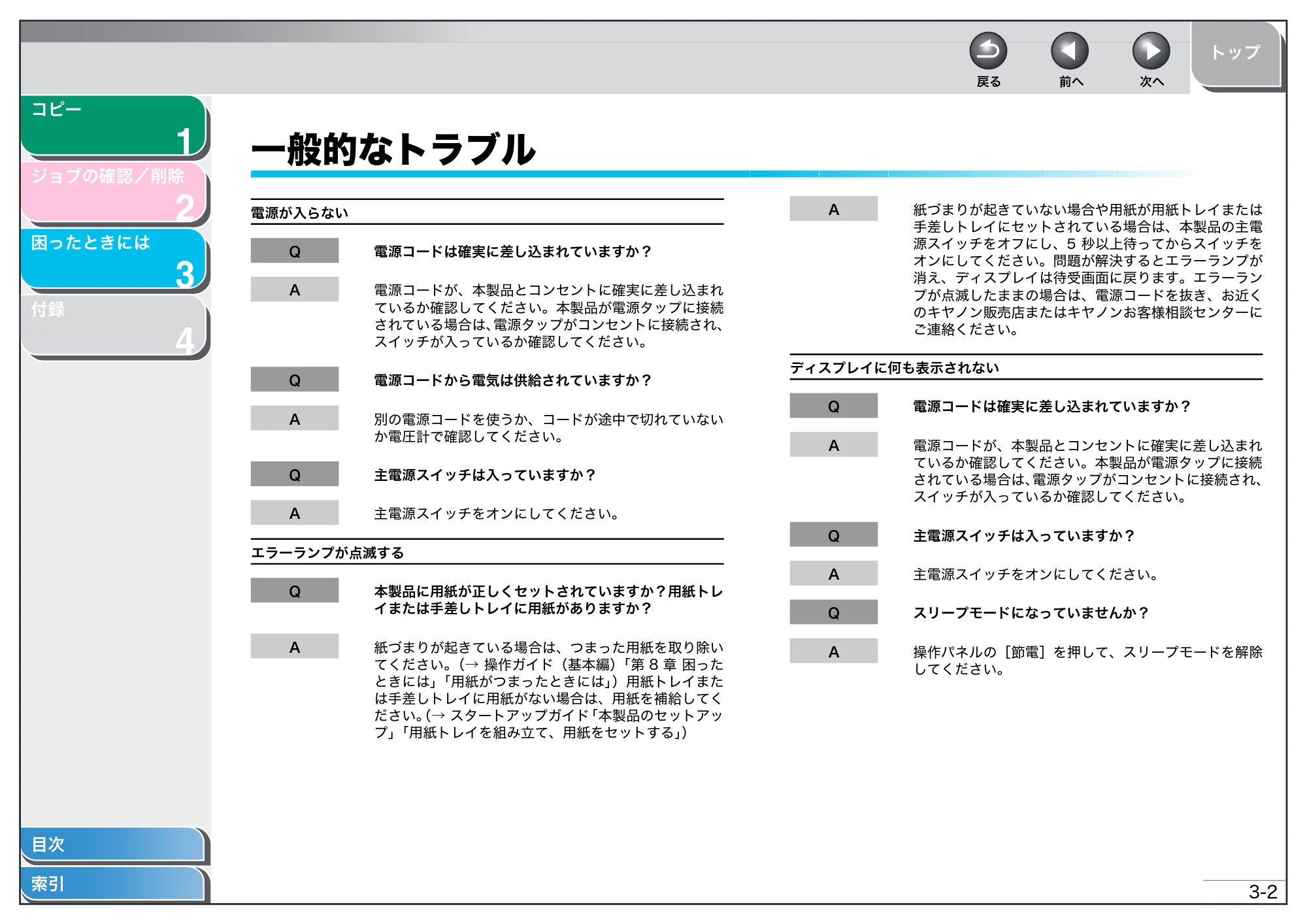Click answer text 別の電源コードを使うか
The height and width of the screenshot is (924, 1307).
tap(548, 428)
